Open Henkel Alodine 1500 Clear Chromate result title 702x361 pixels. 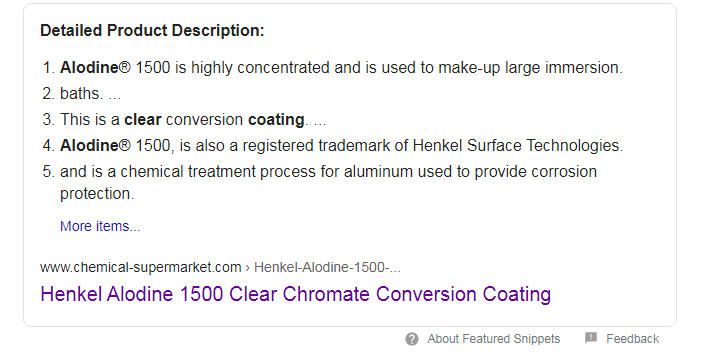295,294
